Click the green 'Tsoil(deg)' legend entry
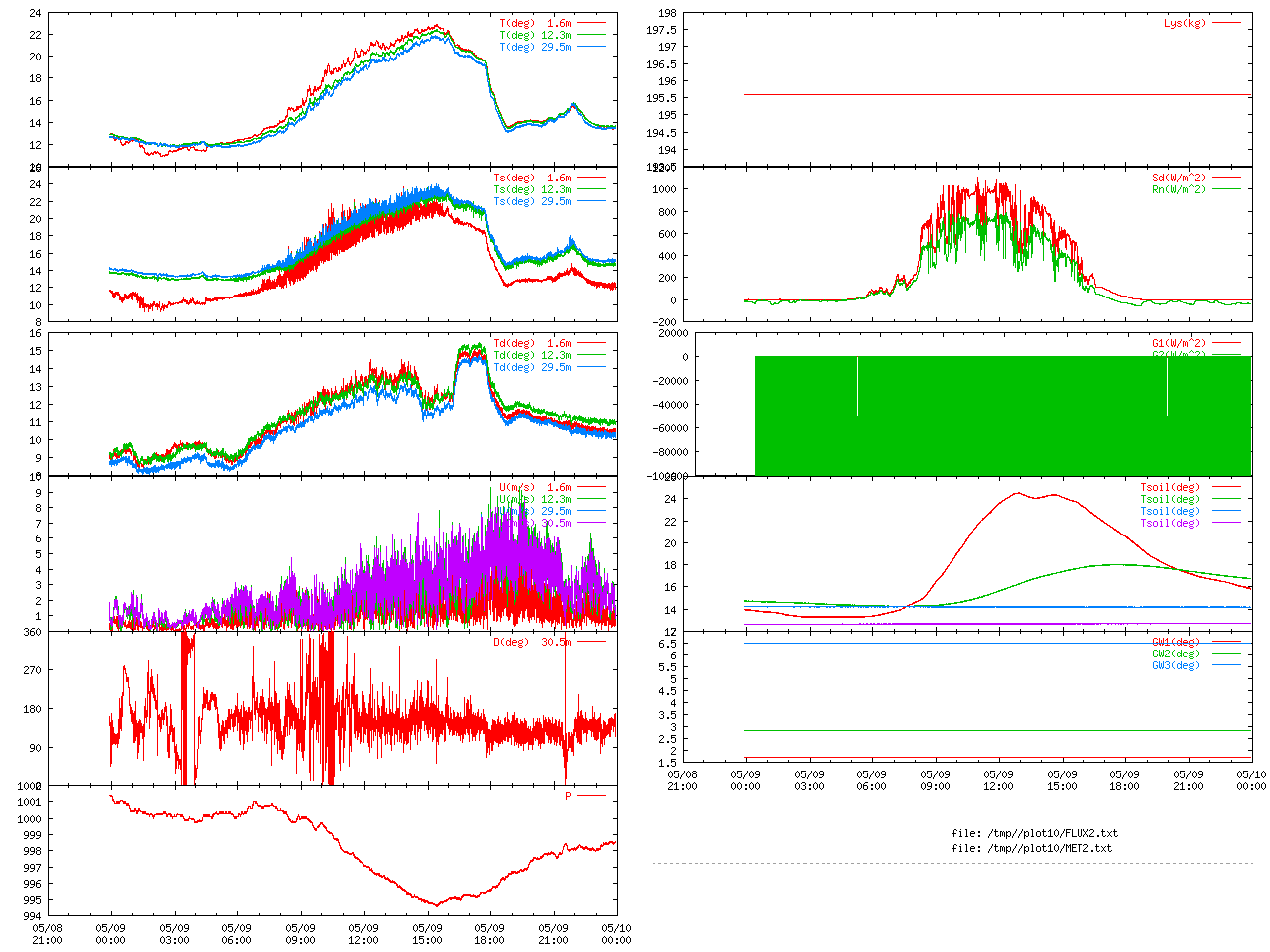 coord(1190,500)
